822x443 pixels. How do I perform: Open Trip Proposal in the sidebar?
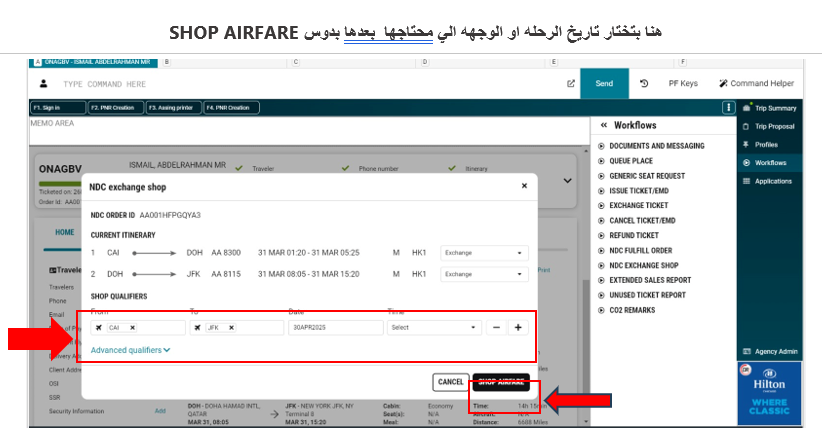tap(769, 126)
